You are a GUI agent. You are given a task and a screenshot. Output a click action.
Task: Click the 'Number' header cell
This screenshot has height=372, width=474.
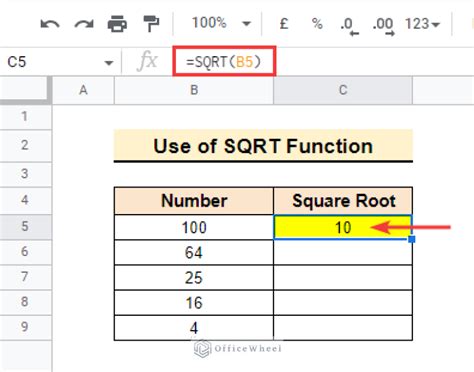pyautogui.click(x=194, y=201)
